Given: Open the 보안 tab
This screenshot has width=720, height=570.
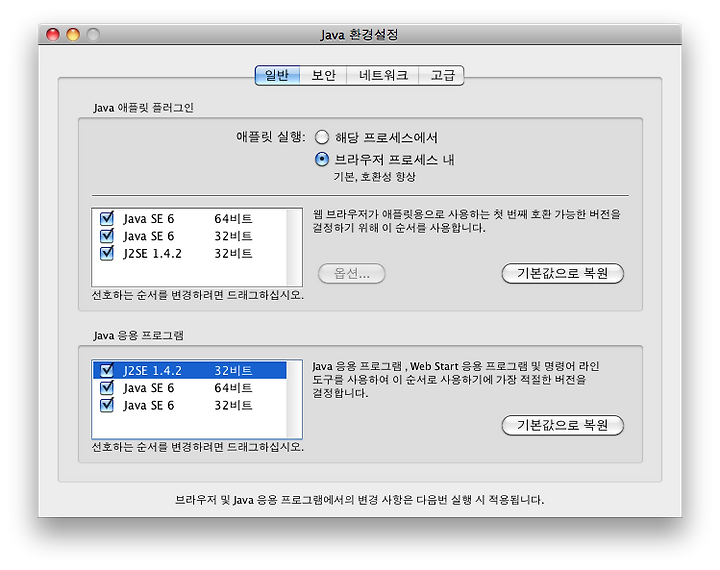Looking at the screenshot, I should [323, 75].
